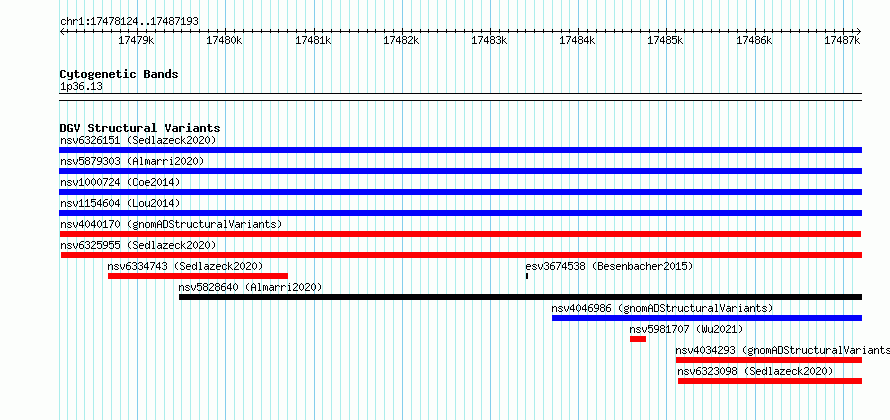Click the small red bar under nsv5981707

[x=637, y=339]
